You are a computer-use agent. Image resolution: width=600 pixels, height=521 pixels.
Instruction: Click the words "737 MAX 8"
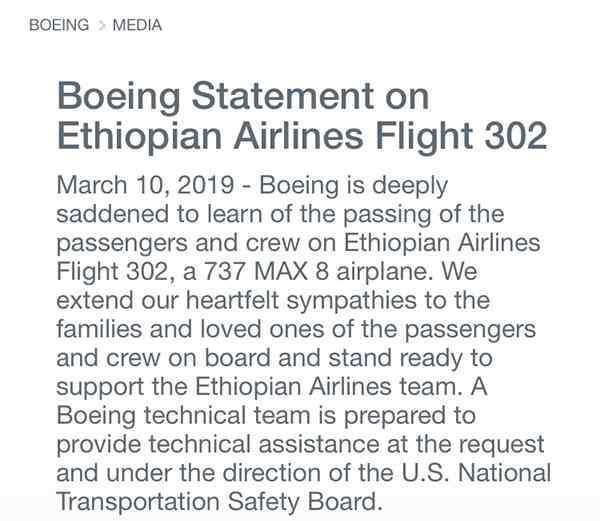pos(266,272)
